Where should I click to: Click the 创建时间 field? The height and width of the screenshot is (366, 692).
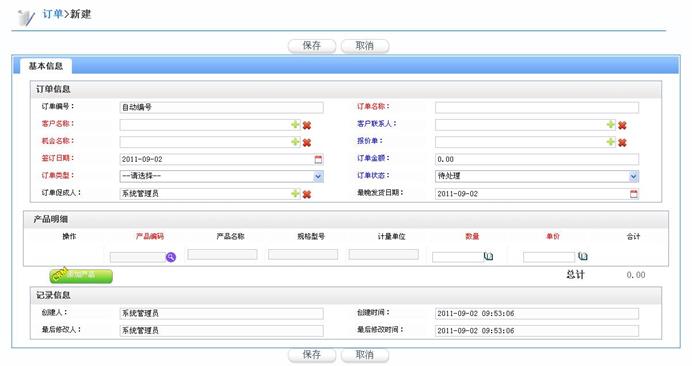point(537,313)
